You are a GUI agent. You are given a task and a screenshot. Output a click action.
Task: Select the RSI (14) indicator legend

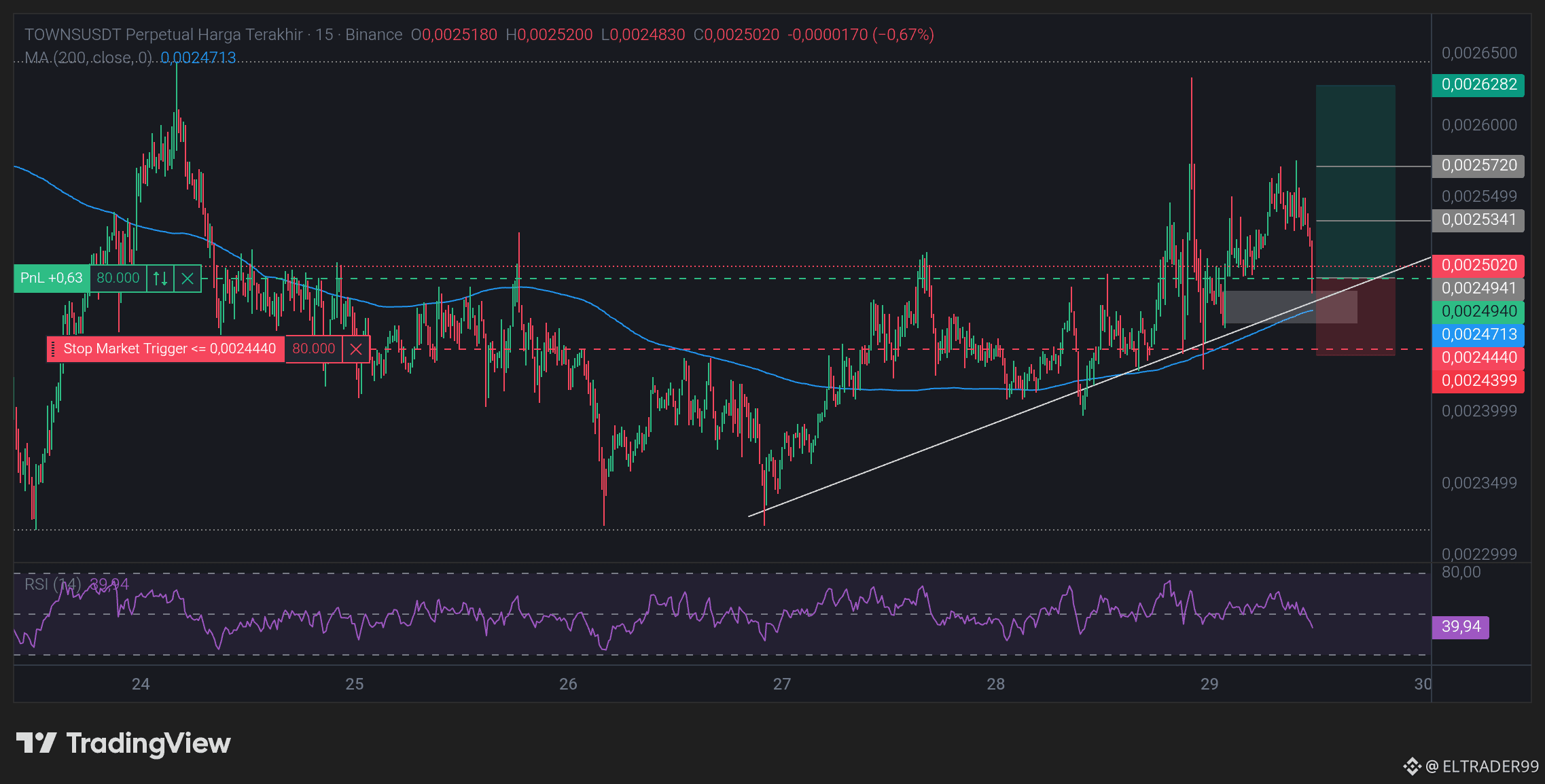point(53,584)
